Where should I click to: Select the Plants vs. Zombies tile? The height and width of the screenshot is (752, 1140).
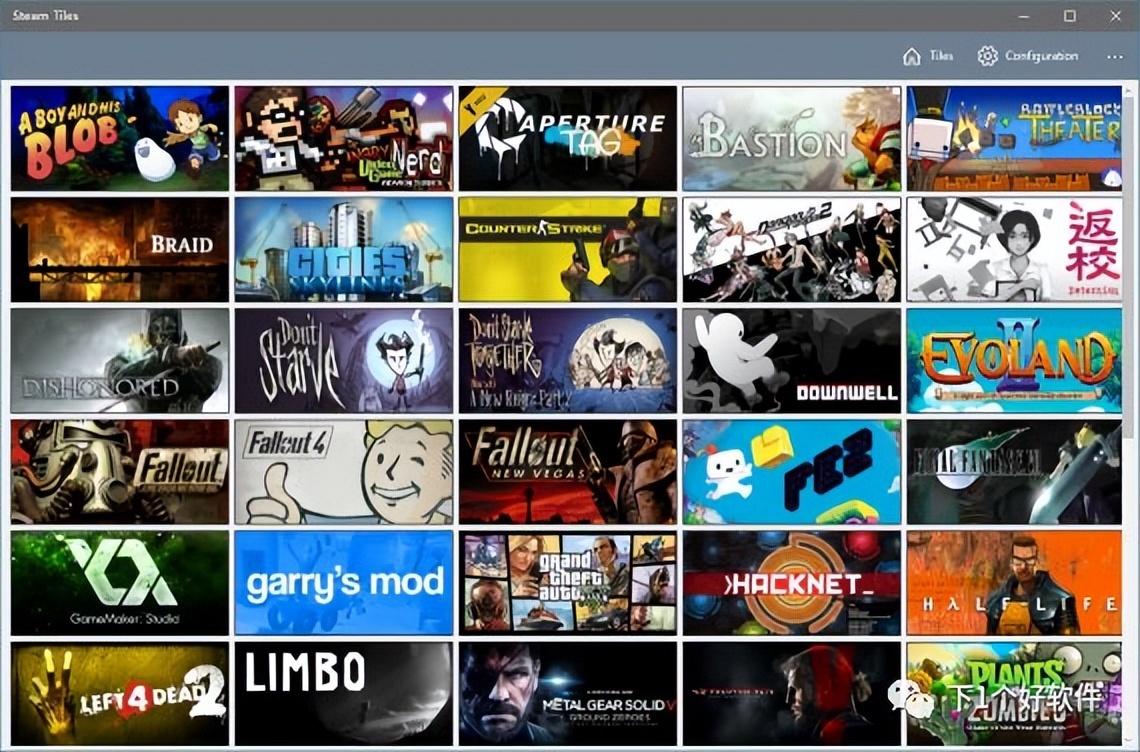pos(1014,694)
